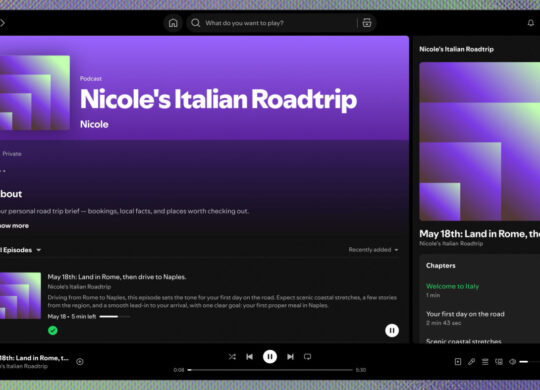
Task: Jump to the Scenic coastal stretches chapter
Action: coord(464,341)
